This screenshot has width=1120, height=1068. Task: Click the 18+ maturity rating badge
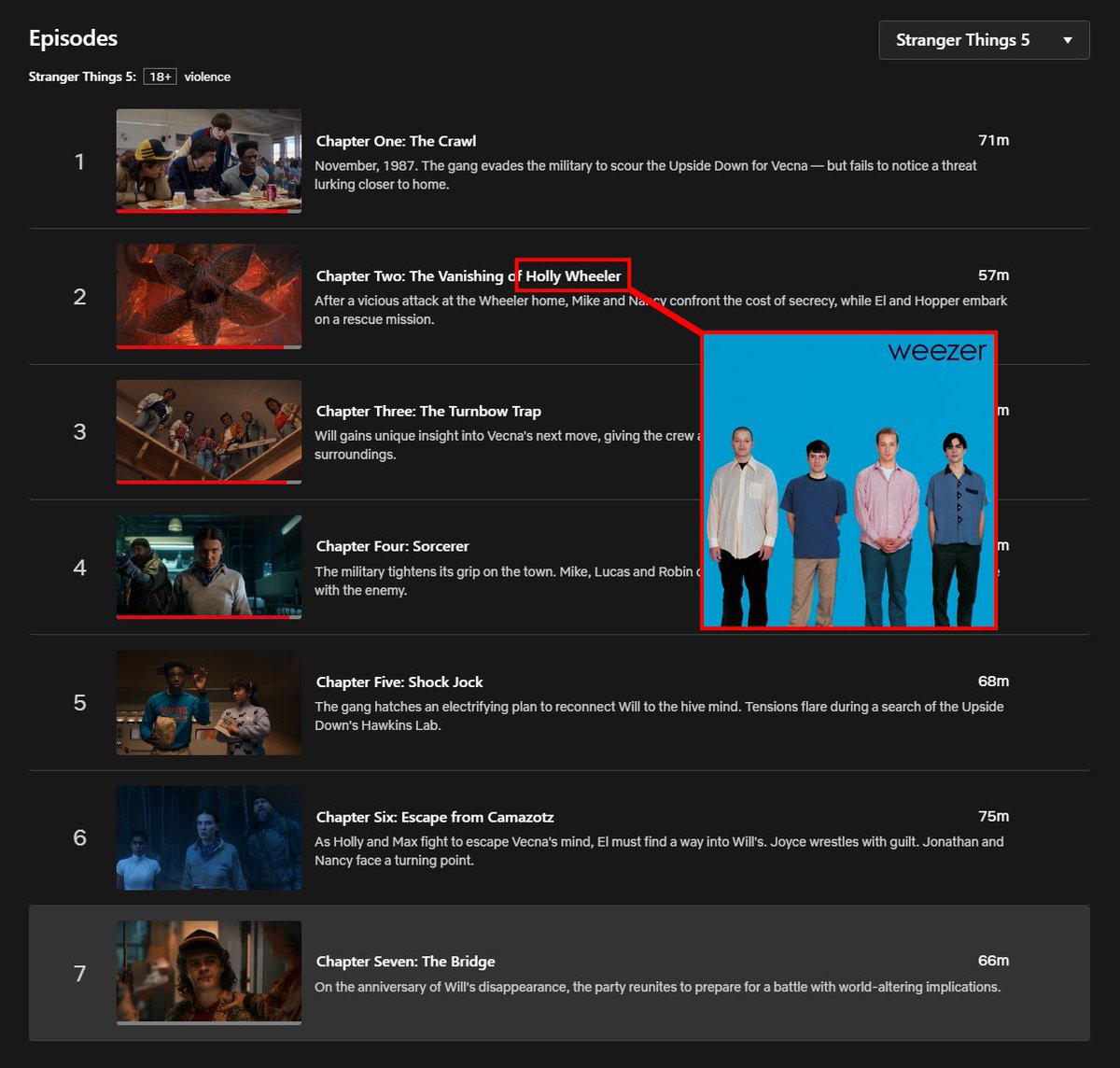pyautogui.click(x=158, y=77)
